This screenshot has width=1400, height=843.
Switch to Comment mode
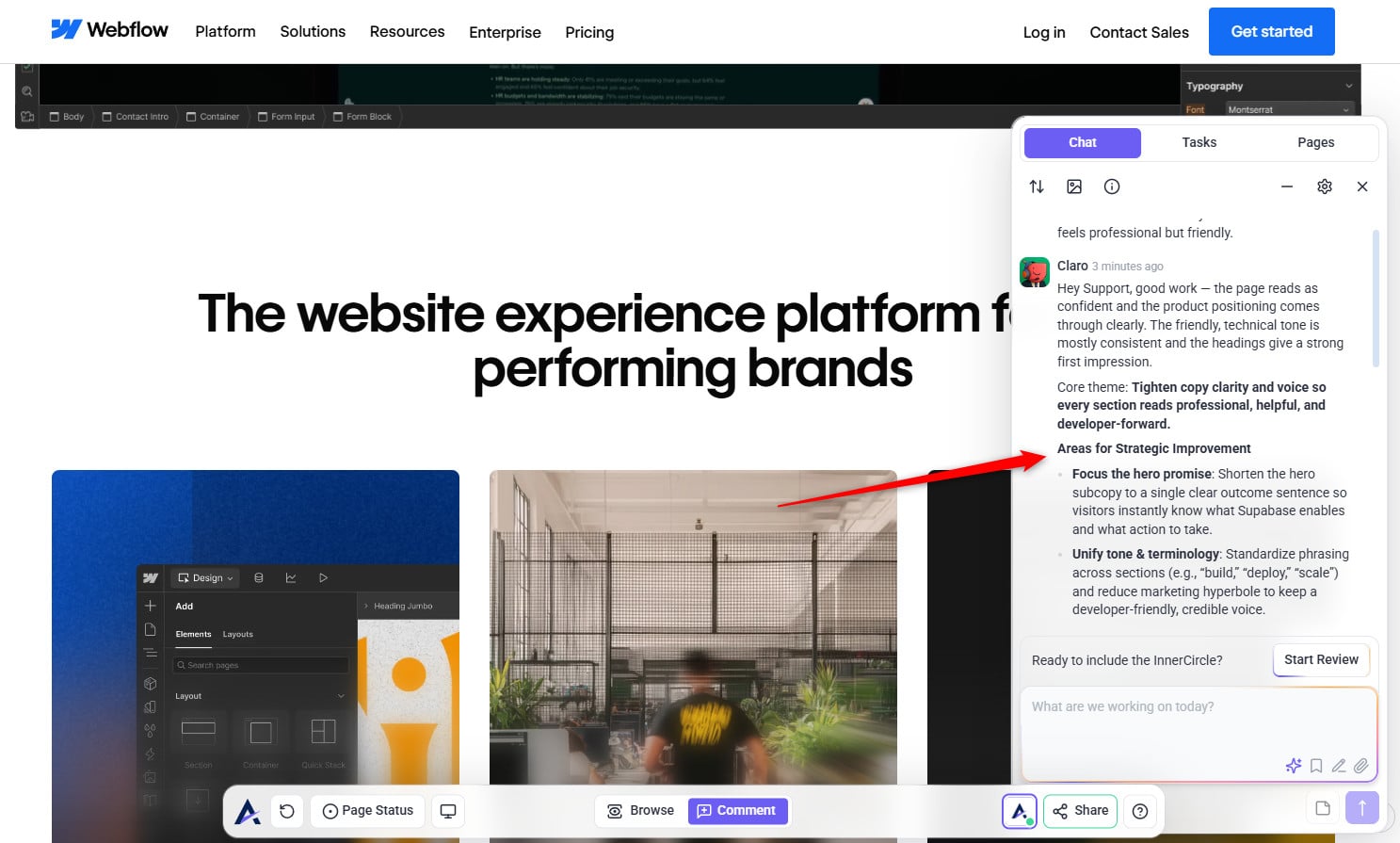[x=737, y=811]
